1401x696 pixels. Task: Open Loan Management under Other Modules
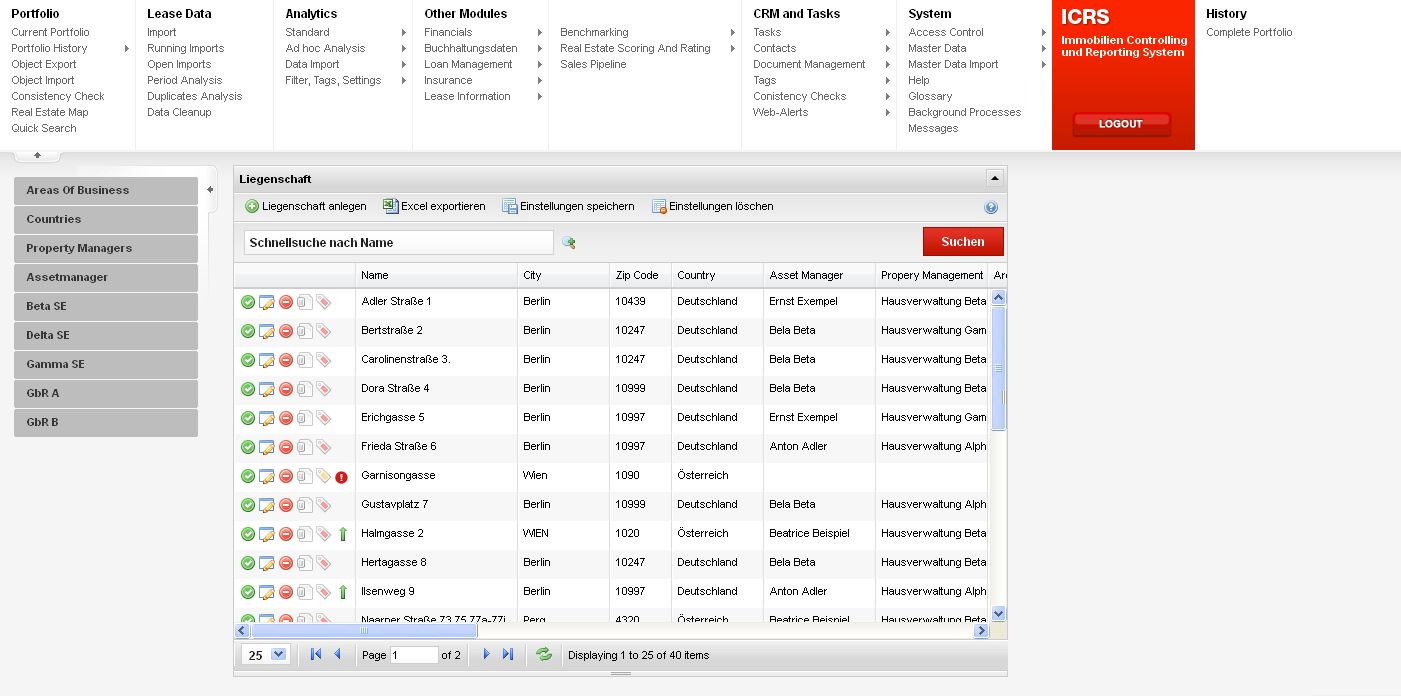point(468,64)
